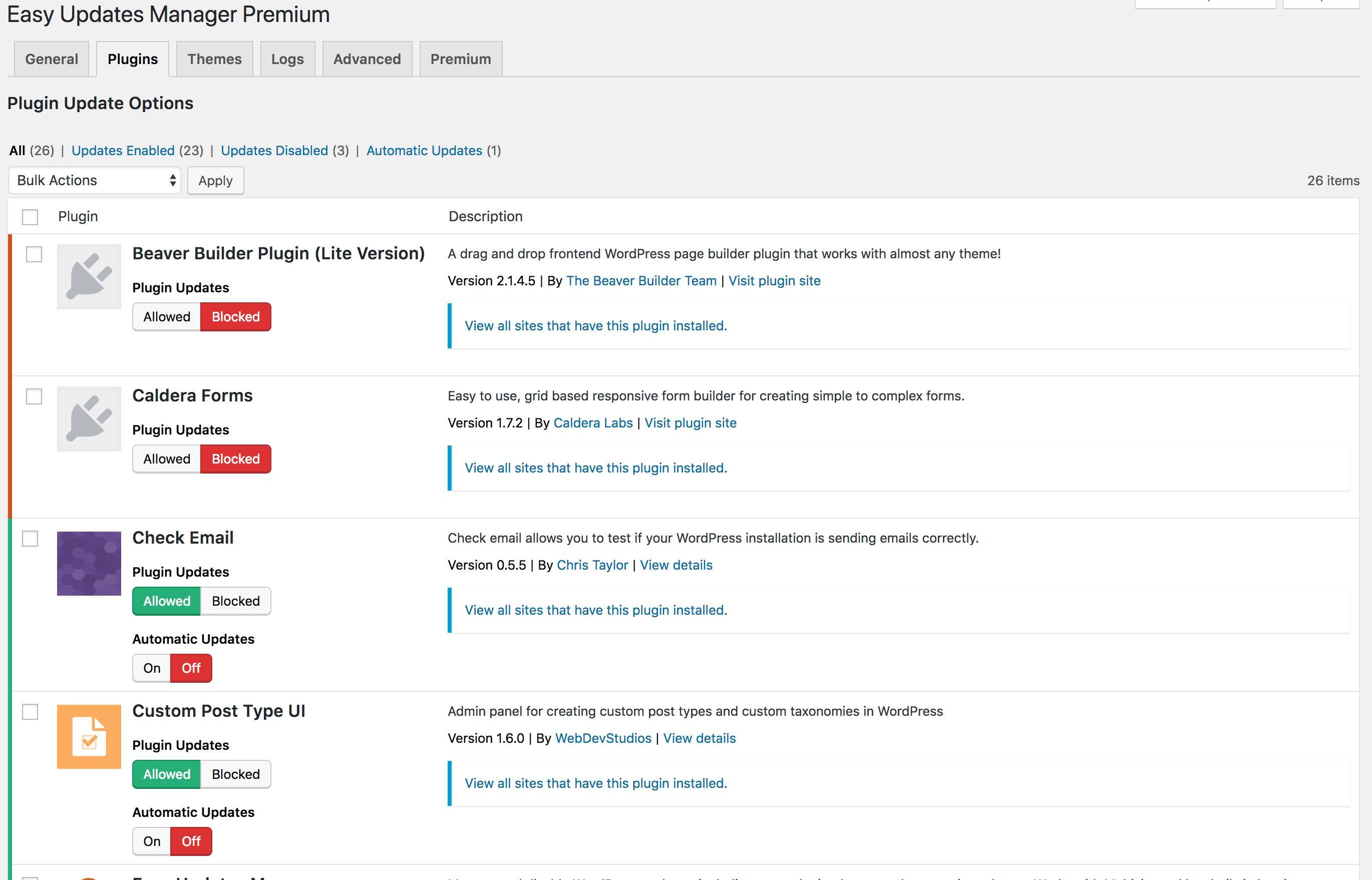
Task: Click the Plugin column header
Action: tap(78, 217)
